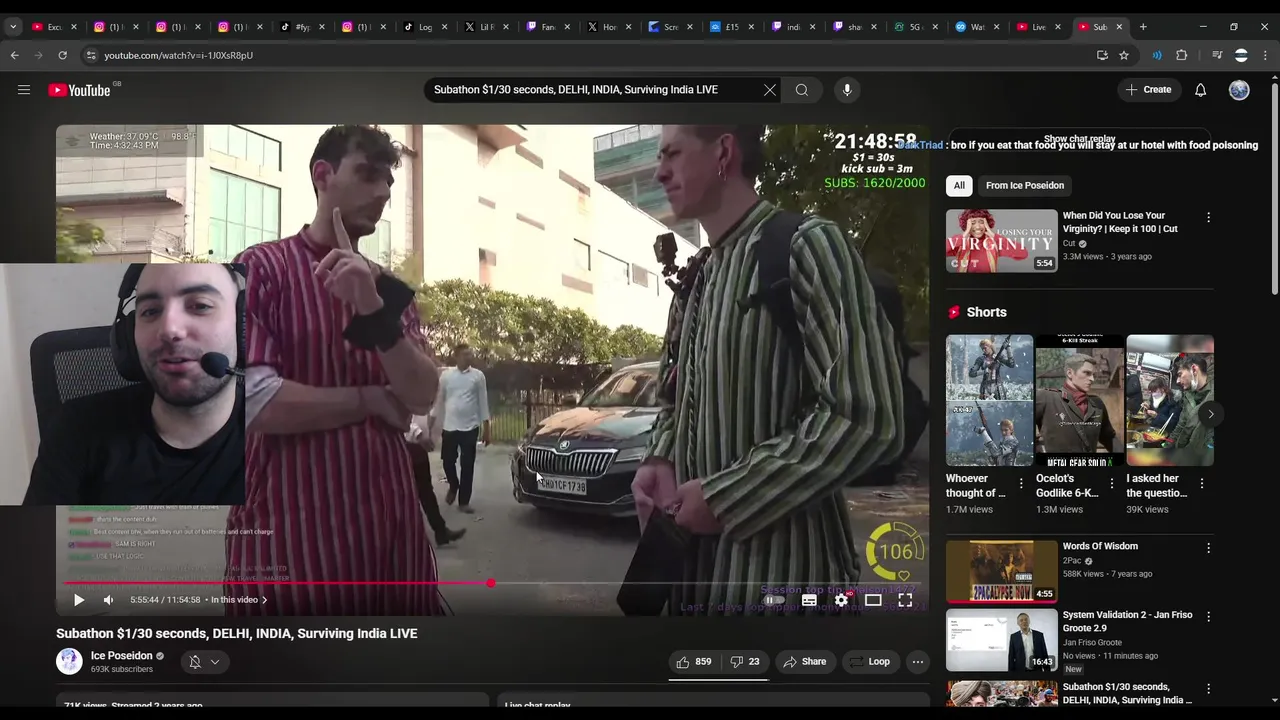Expand the In this video chapters
The image size is (1280, 720).
click(x=239, y=600)
